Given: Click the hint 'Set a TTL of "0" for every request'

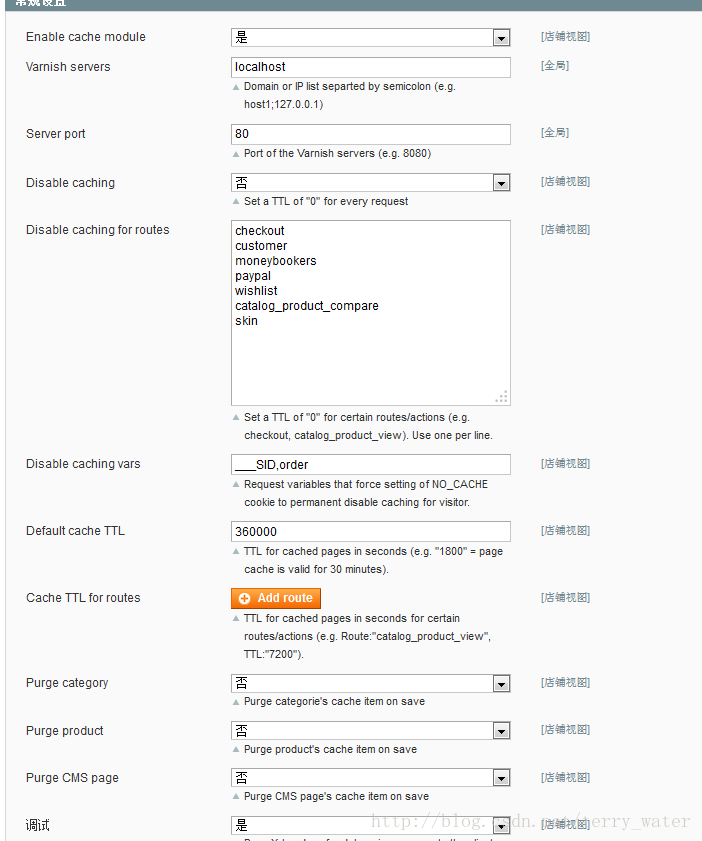Looking at the screenshot, I should (326, 202).
